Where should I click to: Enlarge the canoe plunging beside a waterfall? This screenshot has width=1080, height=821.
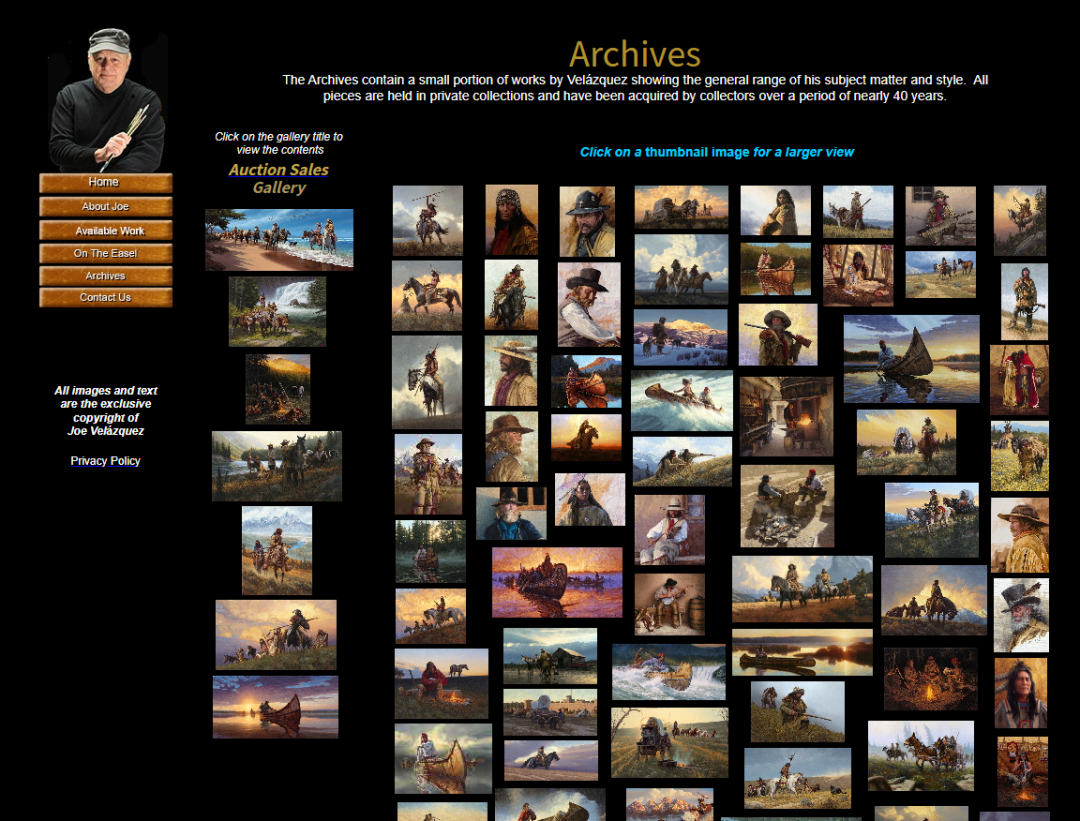pos(669,672)
